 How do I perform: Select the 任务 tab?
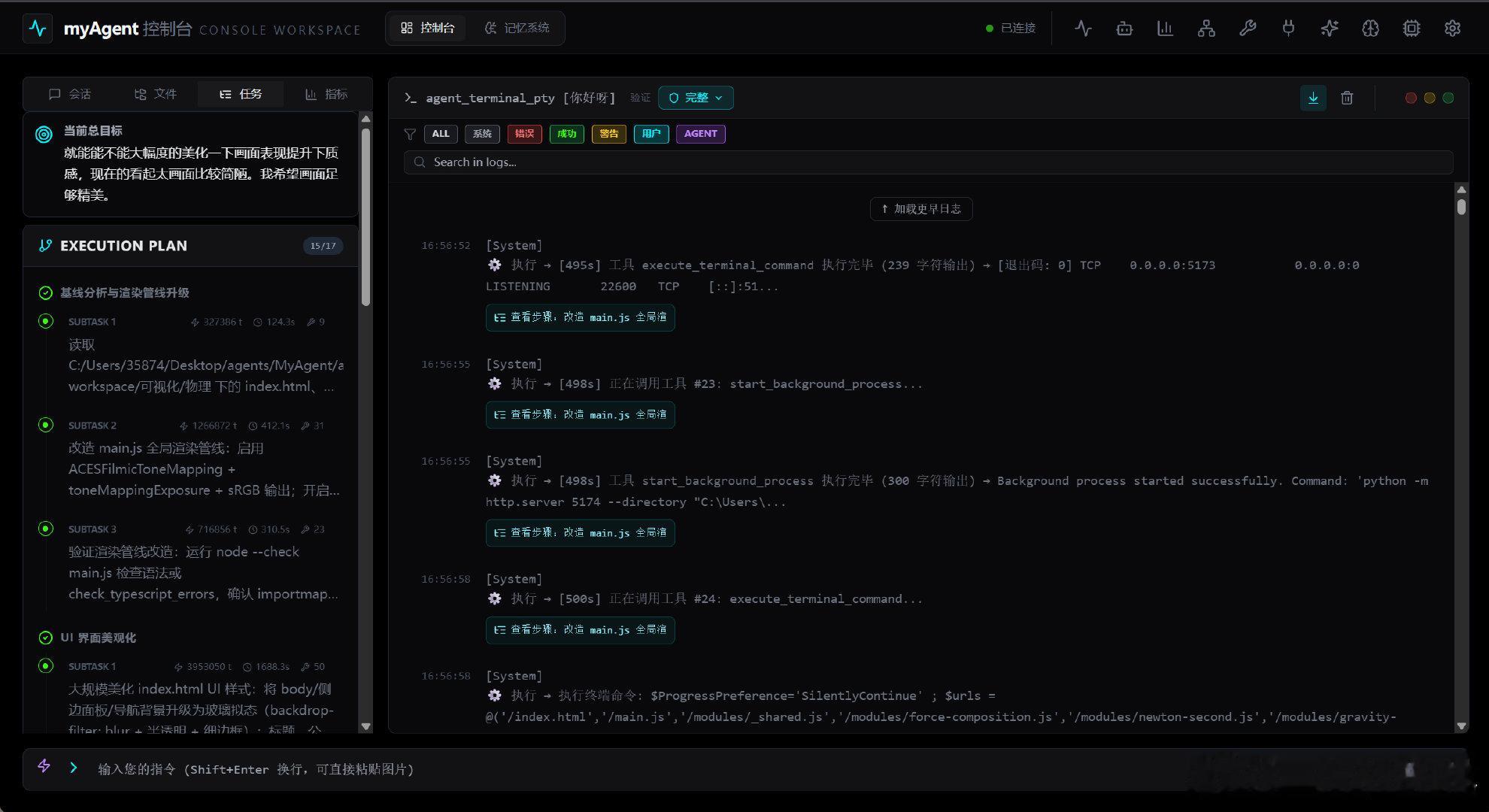241,94
